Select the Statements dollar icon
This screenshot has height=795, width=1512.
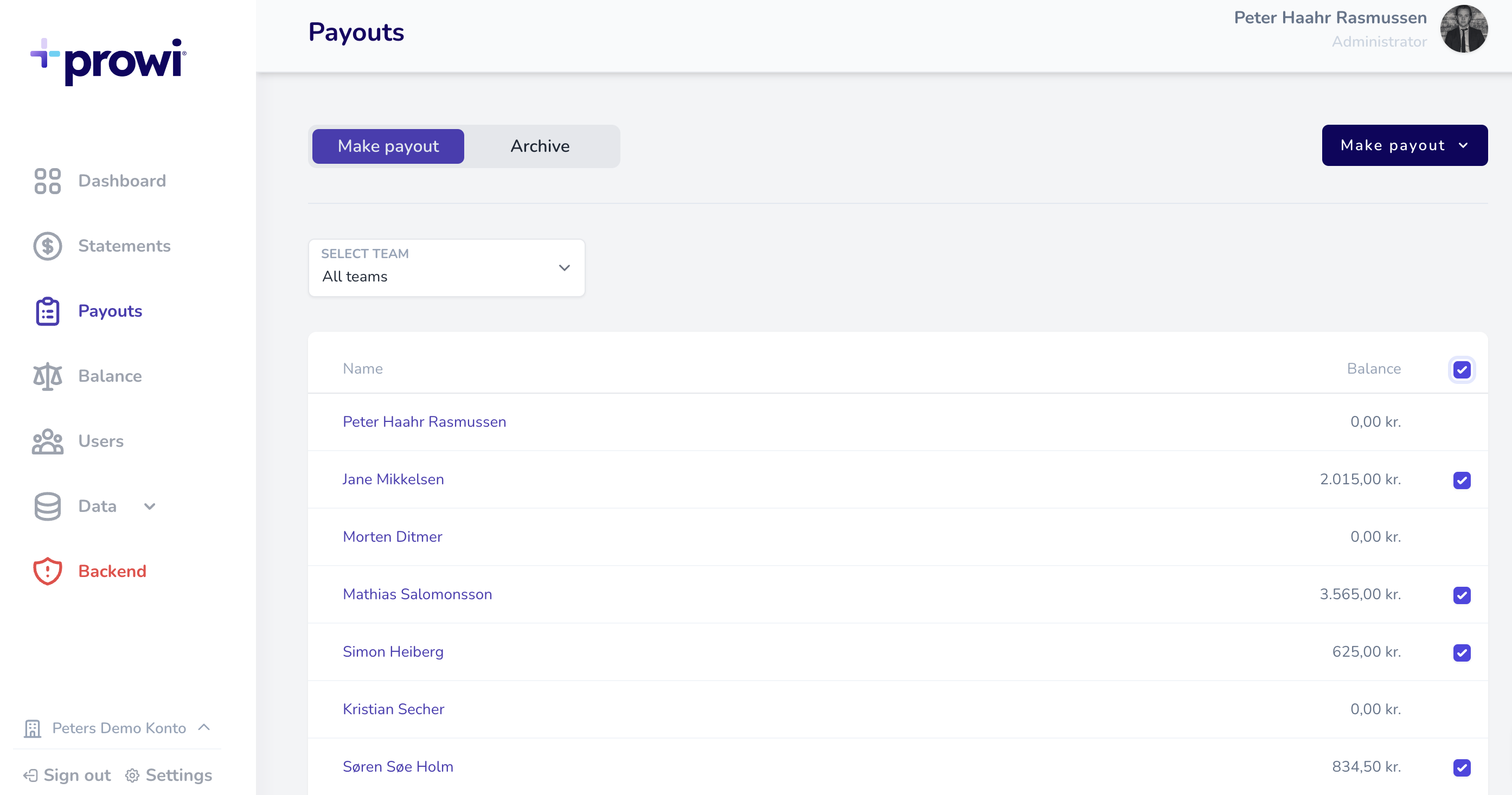pyautogui.click(x=47, y=246)
